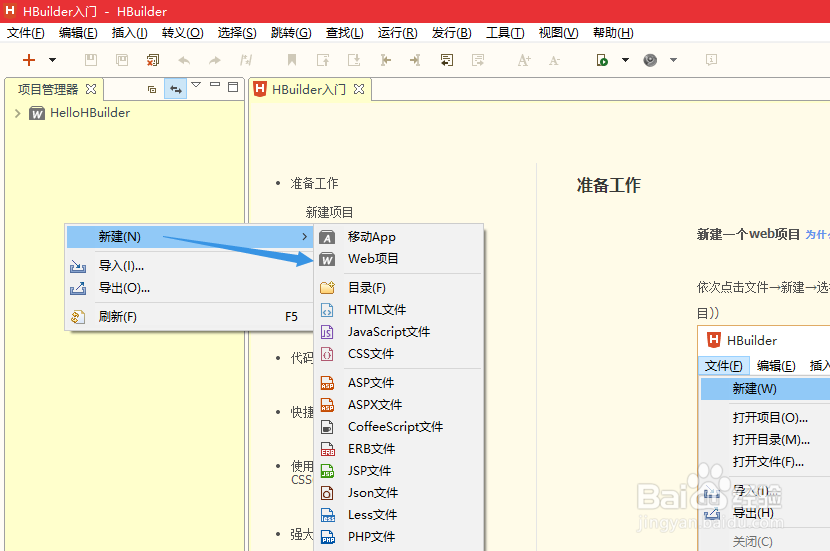Click the 准备工作 outline link
This screenshot has height=551, width=830.
click(314, 184)
